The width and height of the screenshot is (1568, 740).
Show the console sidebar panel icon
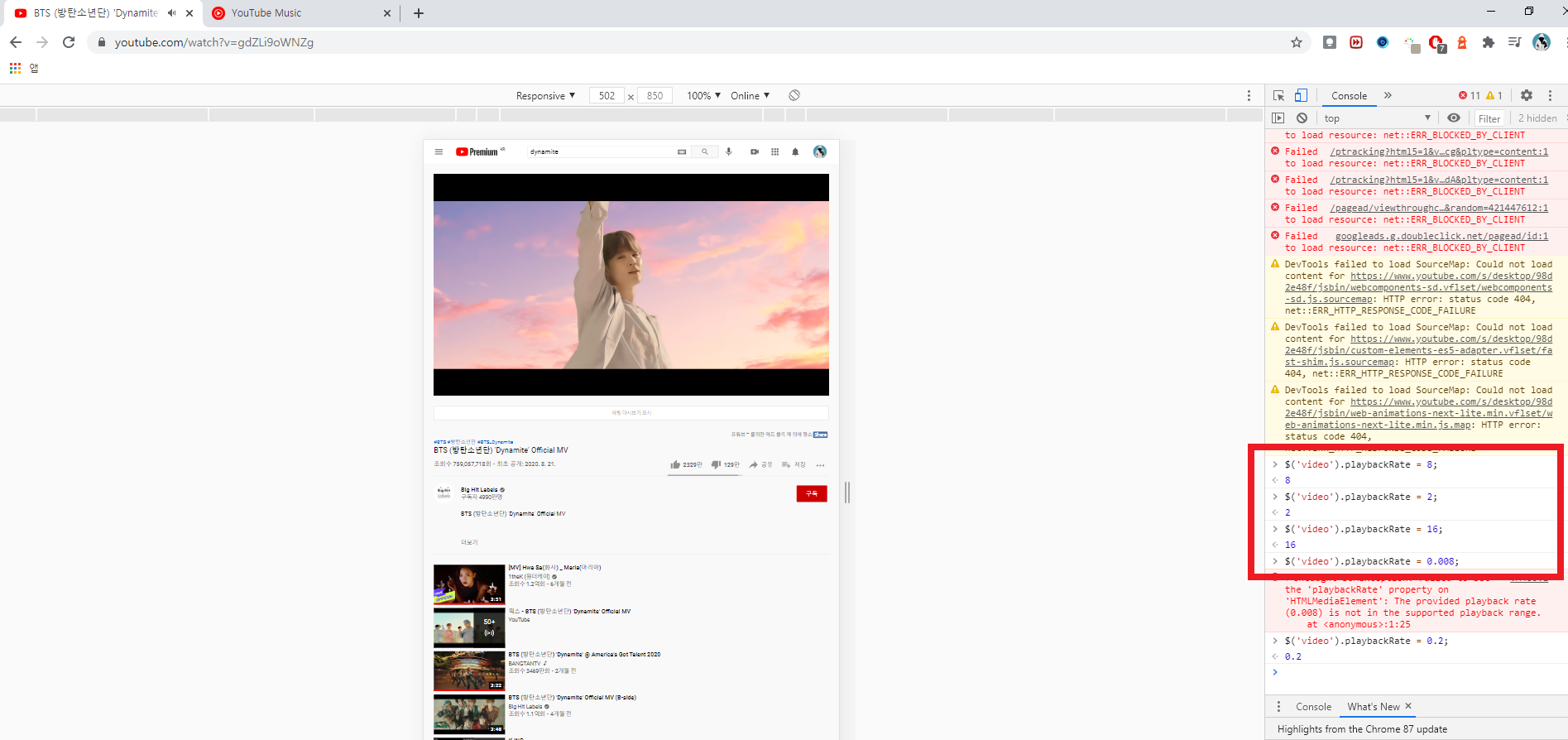click(x=1278, y=118)
